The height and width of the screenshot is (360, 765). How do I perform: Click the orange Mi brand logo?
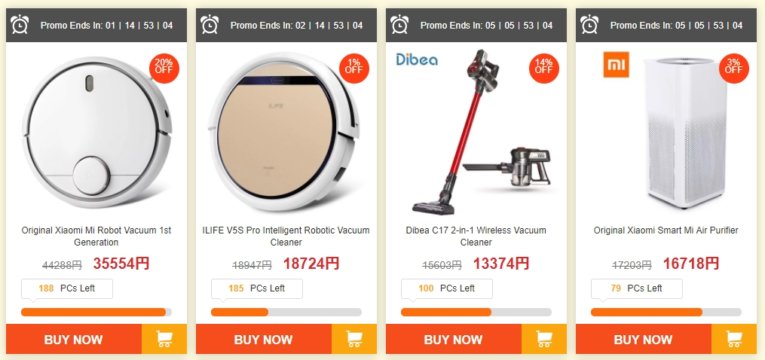[616, 64]
